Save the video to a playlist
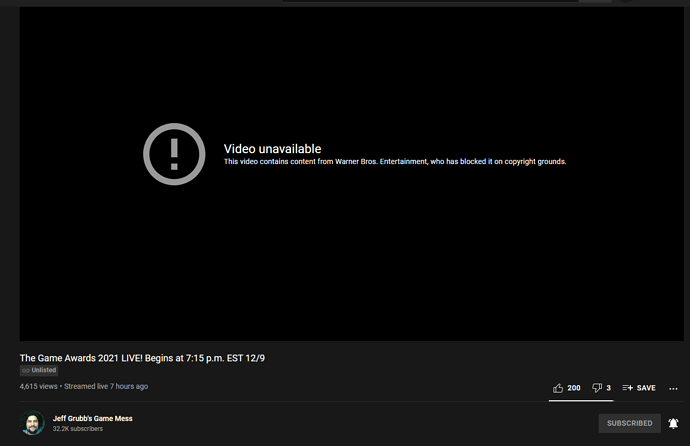The height and width of the screenshot is (446, 690). pyautogui.click(x=639, y=388)
